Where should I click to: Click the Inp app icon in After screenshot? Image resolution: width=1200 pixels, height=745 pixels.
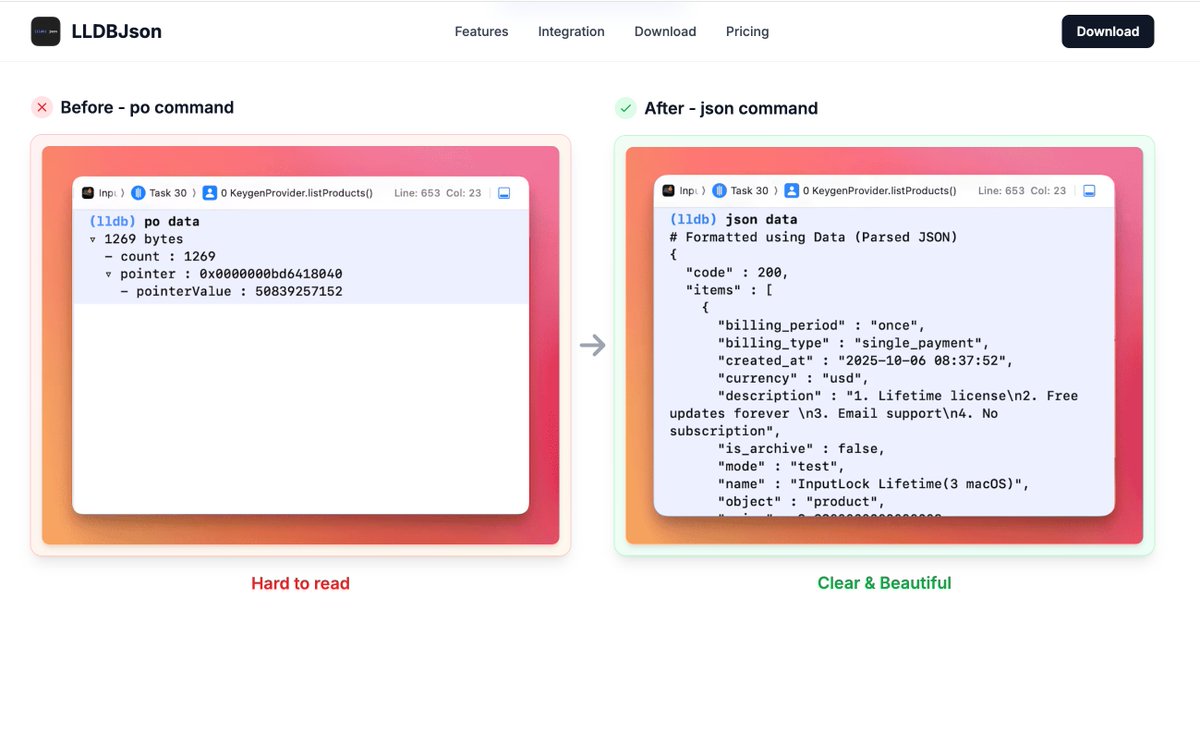pyautogui.click(x=669, y=190)
